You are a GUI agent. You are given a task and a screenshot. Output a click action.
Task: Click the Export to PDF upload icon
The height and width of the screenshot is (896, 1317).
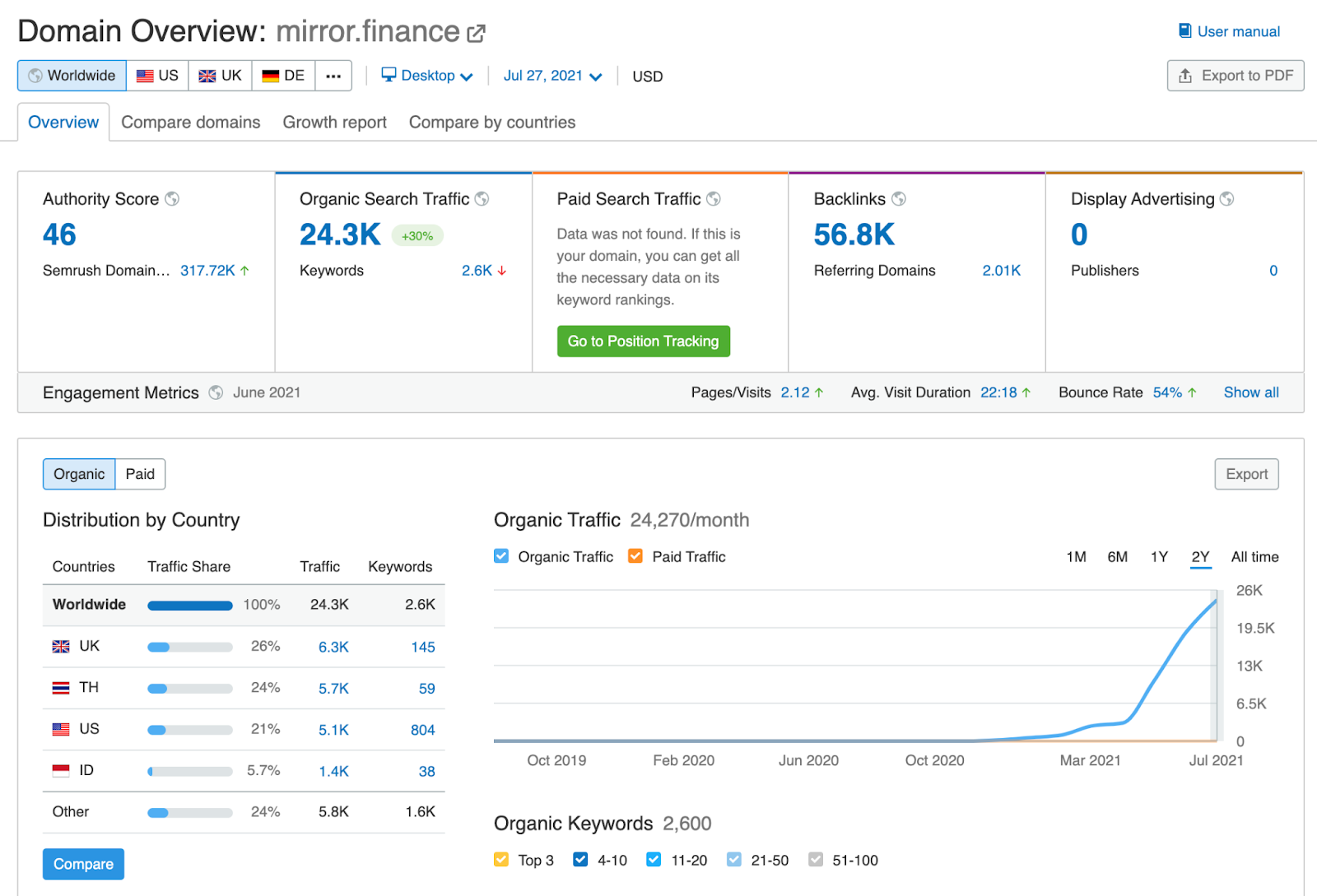[1185, 76]
